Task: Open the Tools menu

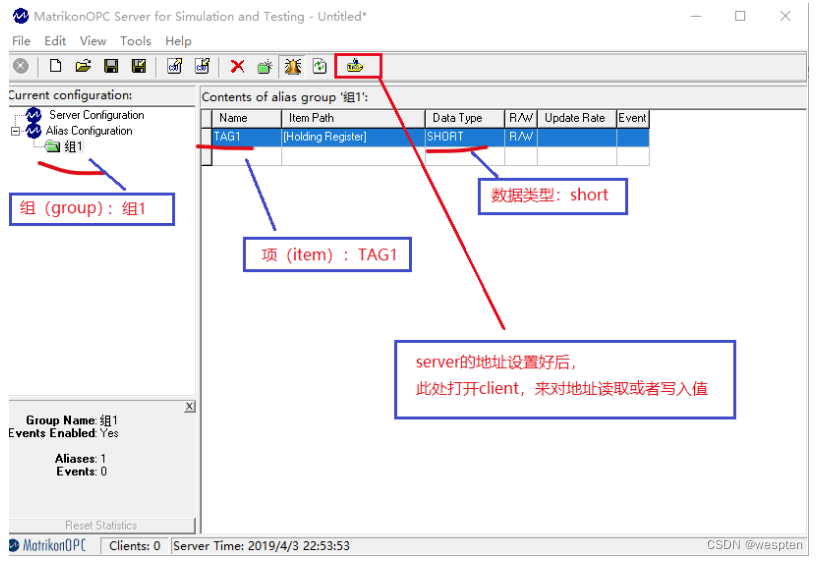Action: pyautogui.click(x=136, y=41)
